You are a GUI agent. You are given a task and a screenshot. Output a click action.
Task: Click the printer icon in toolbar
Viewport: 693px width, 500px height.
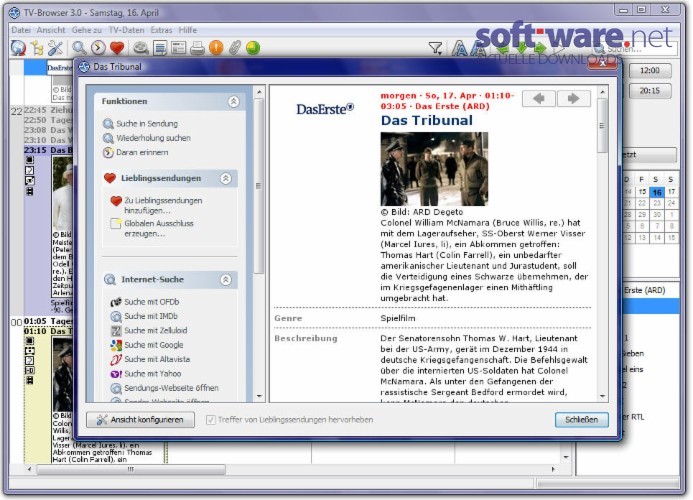coord(197,48)
